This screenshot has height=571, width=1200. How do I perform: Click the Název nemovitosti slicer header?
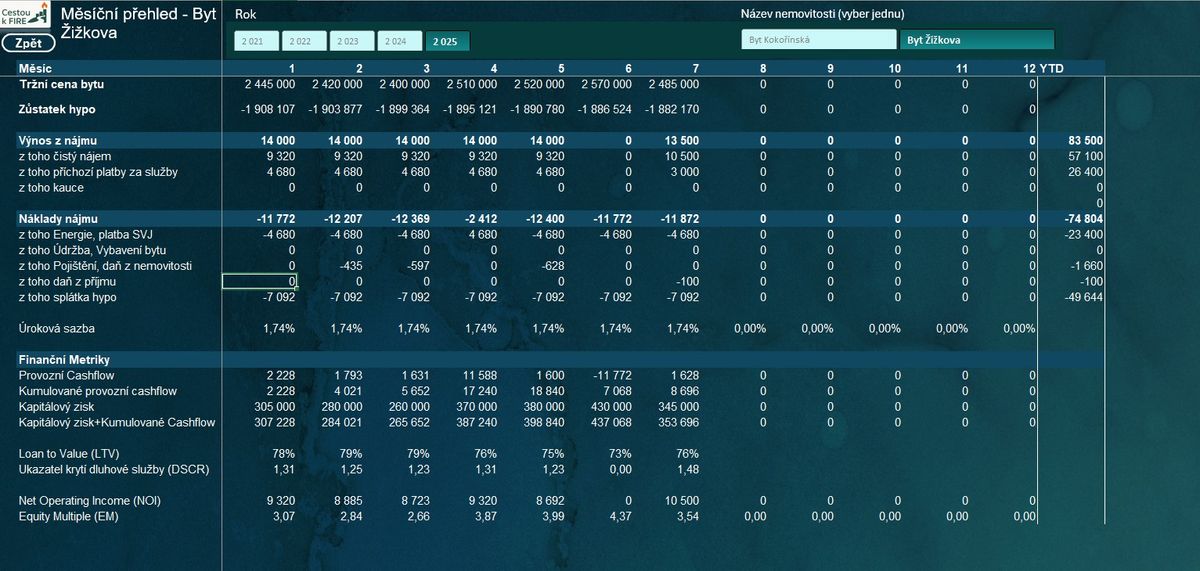tap(822, 15)
